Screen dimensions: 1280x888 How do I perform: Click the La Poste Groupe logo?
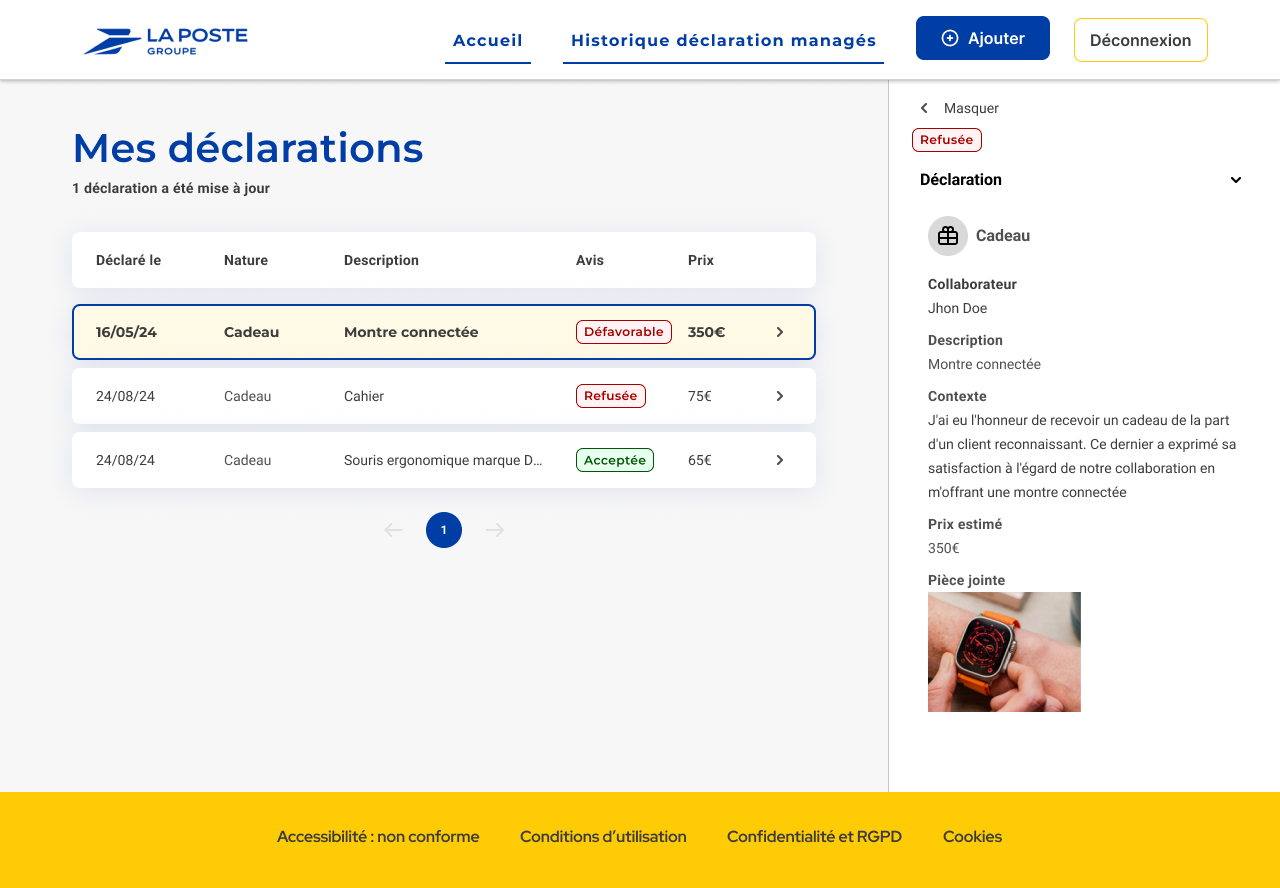click(x=165, y=41)
